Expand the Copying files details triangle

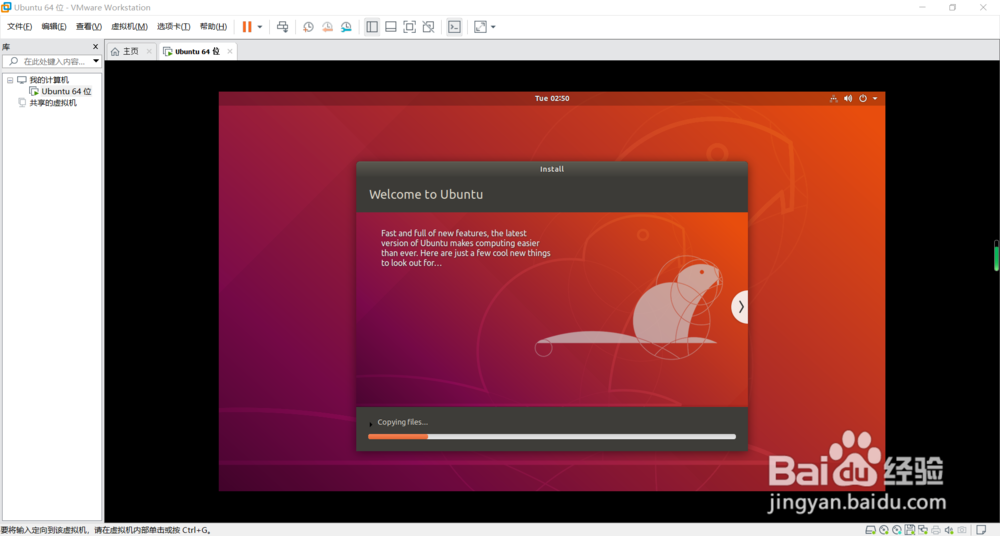(371, 423)
